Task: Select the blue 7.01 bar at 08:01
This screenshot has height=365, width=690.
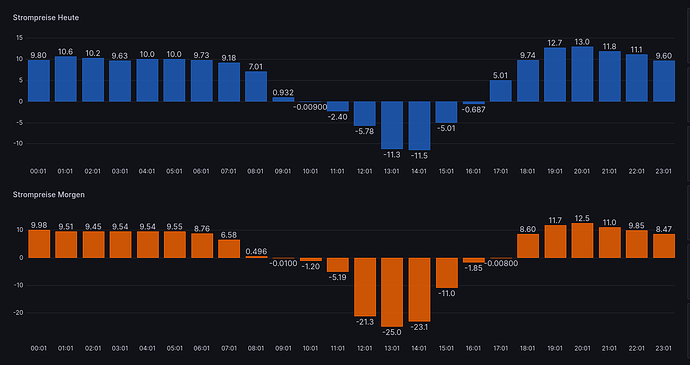Action: click(256, 87)
